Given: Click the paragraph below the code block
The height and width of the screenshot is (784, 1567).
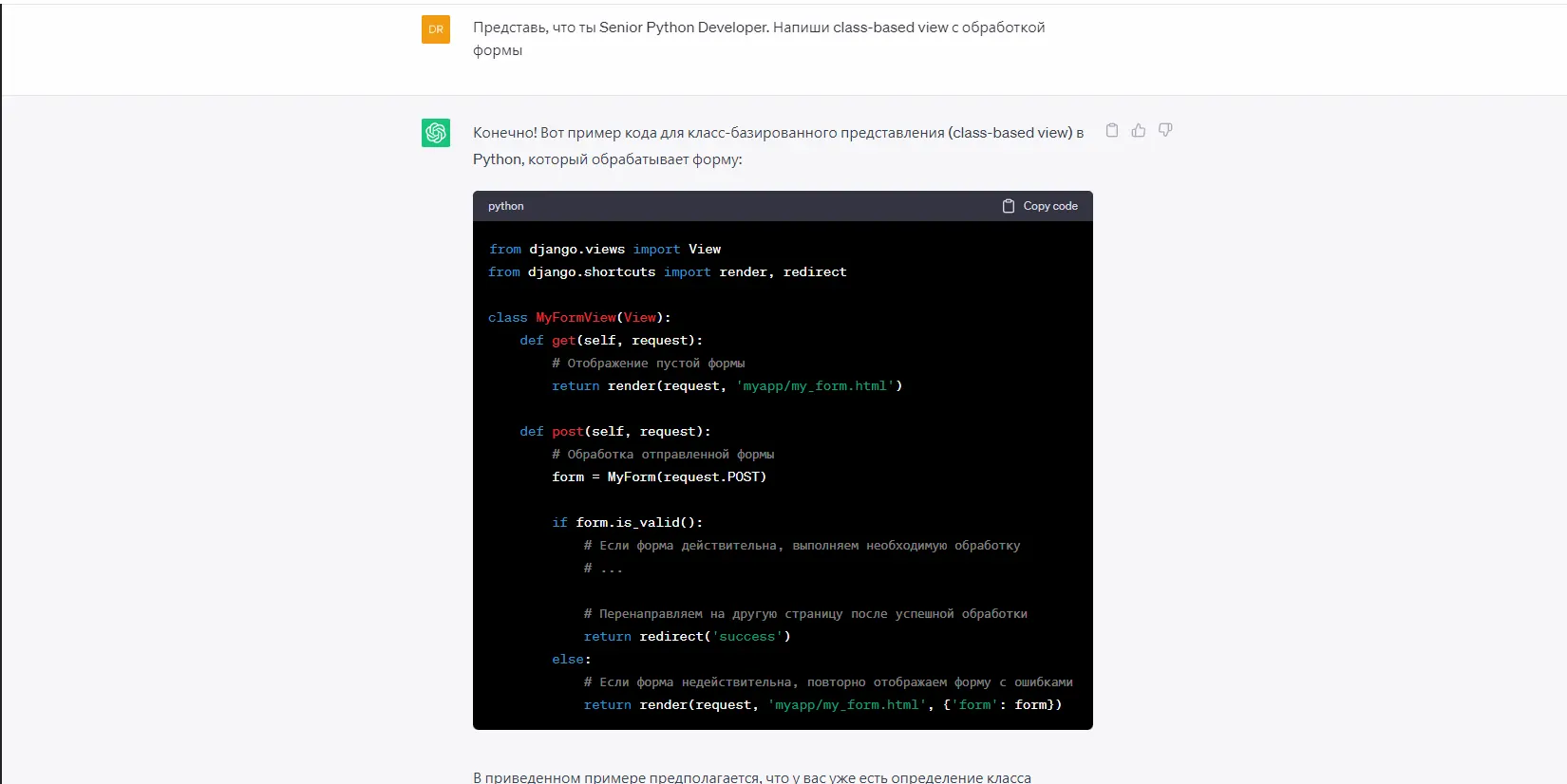Looking at the screenshot, I should click(x=751, y=776).
